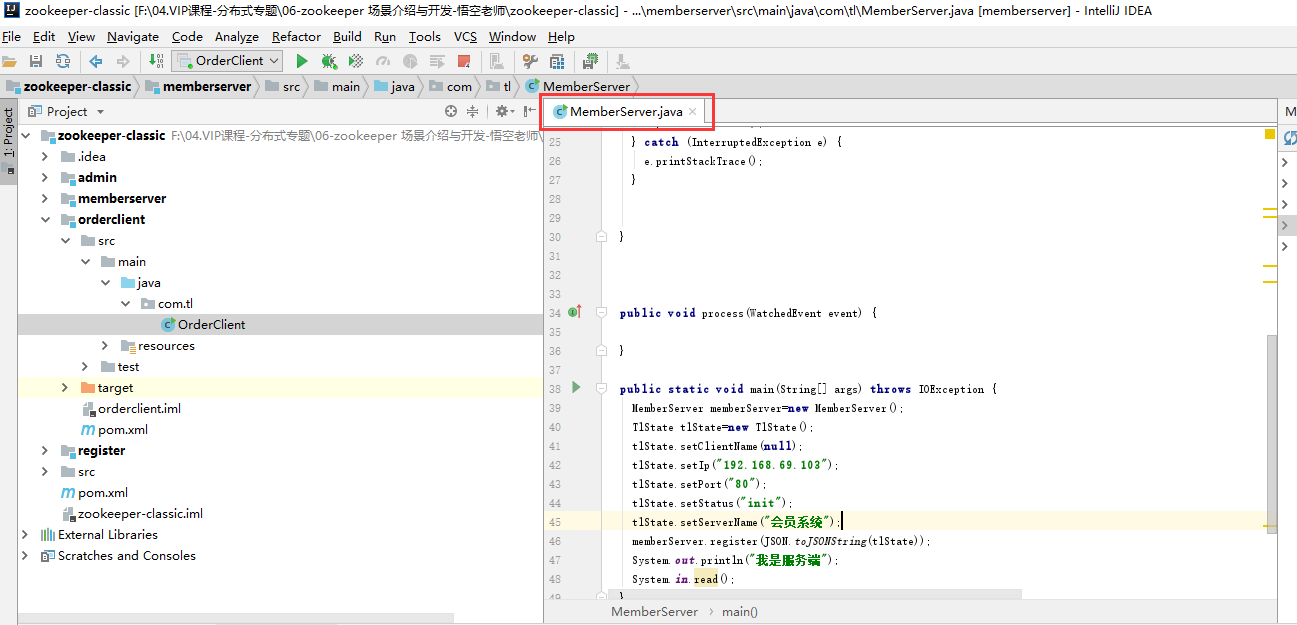Screen dimensions: 1297x625
Task: Select the test folder in tree
Action: (119, 367)
